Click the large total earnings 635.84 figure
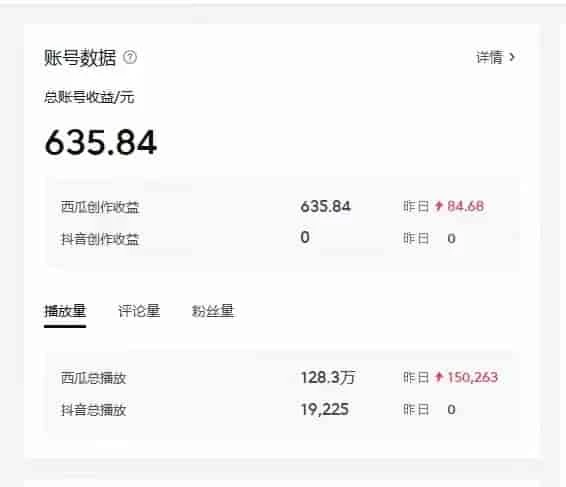566x487 pixels. click(x=101, y=143)
